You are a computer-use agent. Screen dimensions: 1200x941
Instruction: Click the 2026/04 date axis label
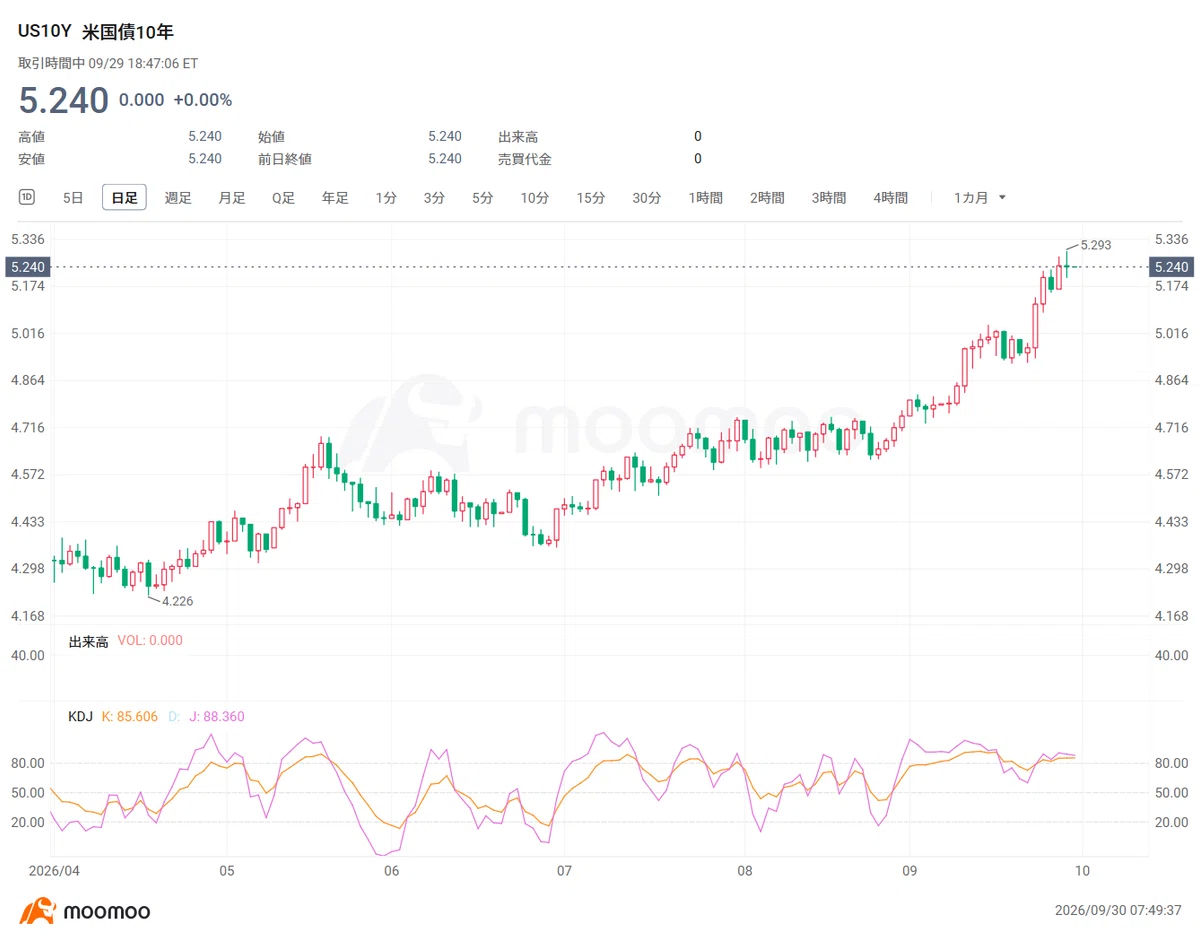pyautogui.click(x=54, y=870)
